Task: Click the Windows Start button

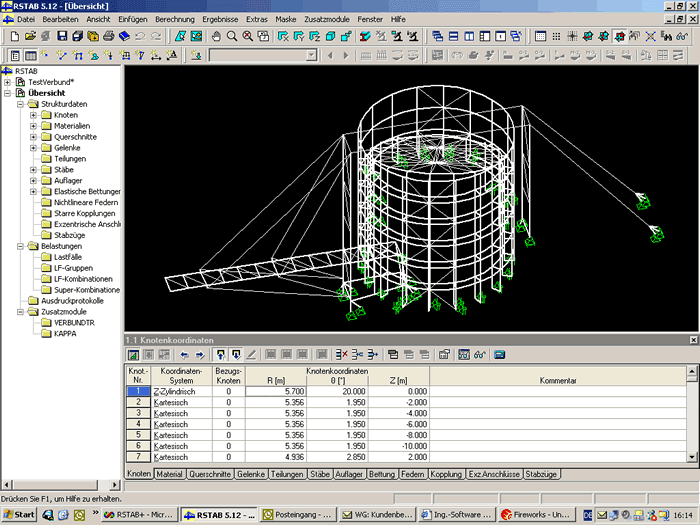Action: 19,514
